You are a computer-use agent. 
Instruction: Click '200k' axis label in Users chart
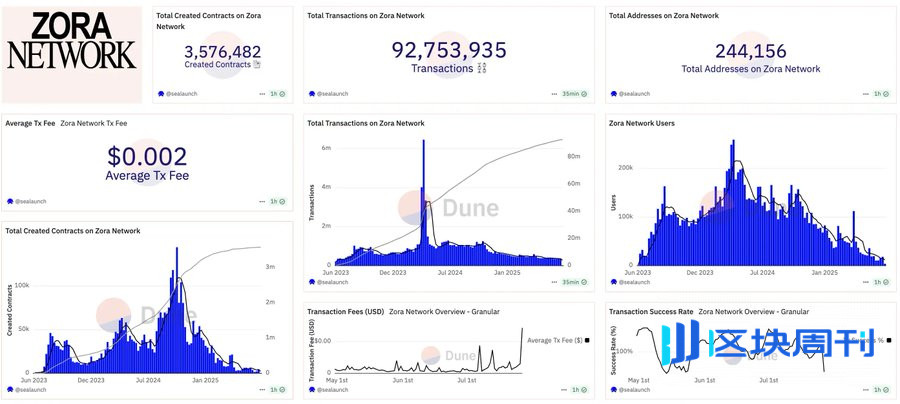pos(624,168)
